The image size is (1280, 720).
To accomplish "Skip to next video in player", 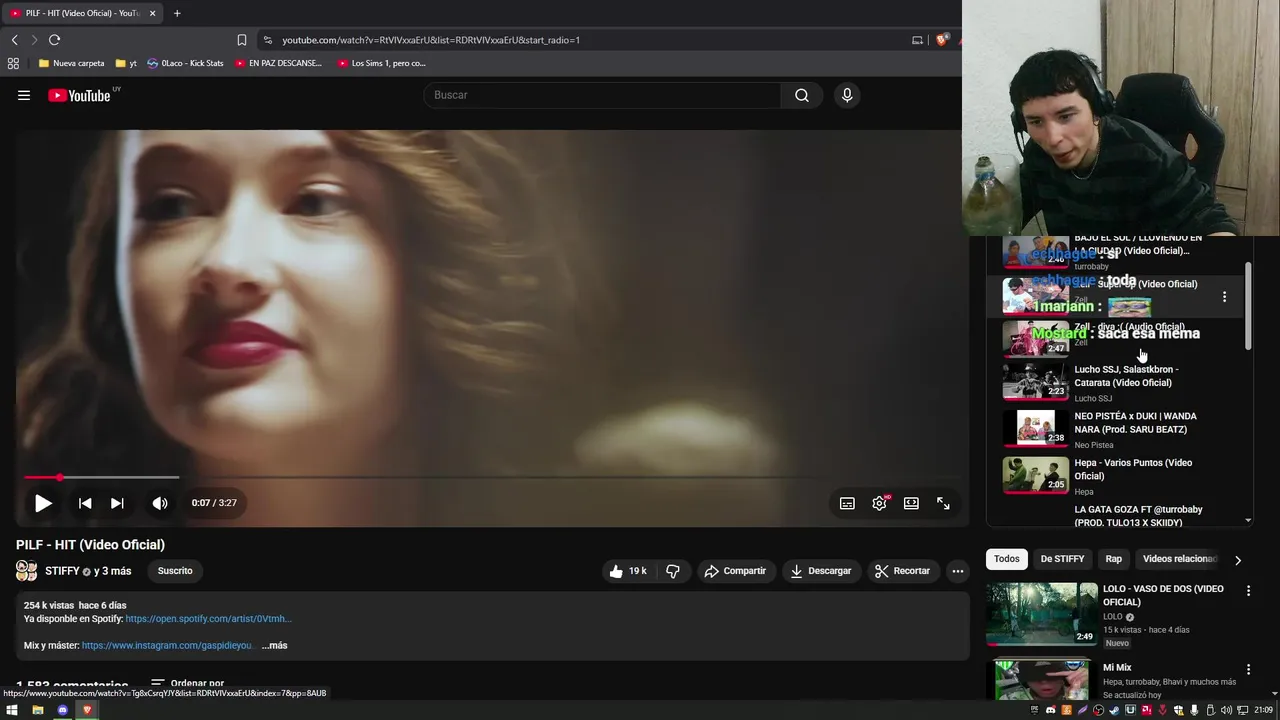I will (x=117, y=503).
